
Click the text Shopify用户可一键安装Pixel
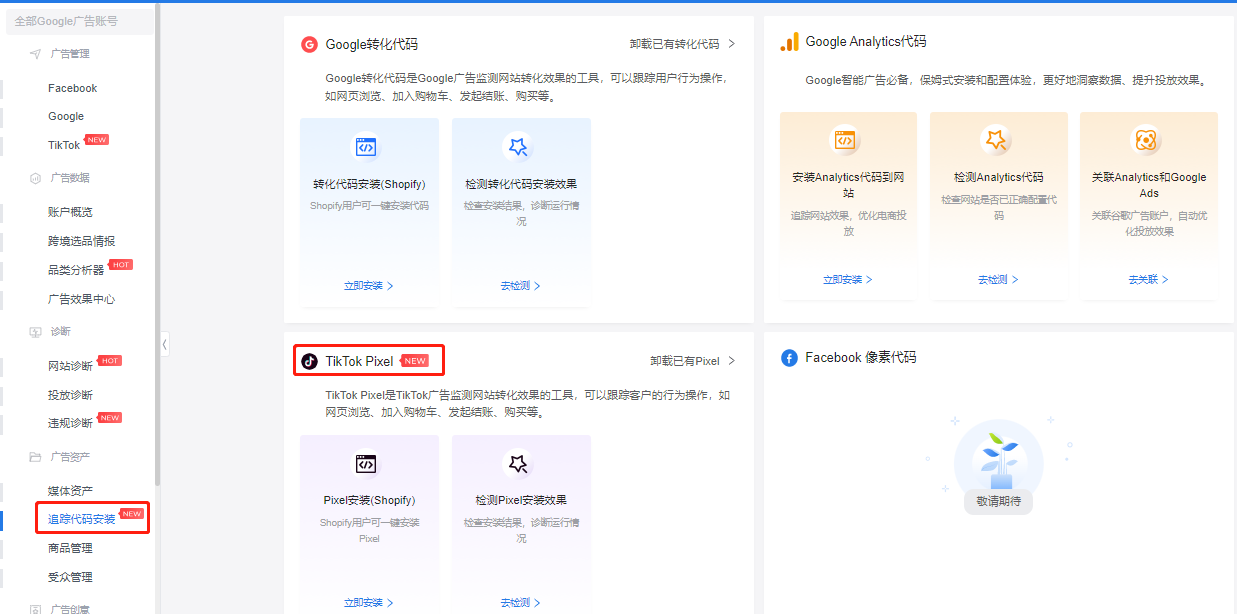pyautogui.click(x=369, y=531)
